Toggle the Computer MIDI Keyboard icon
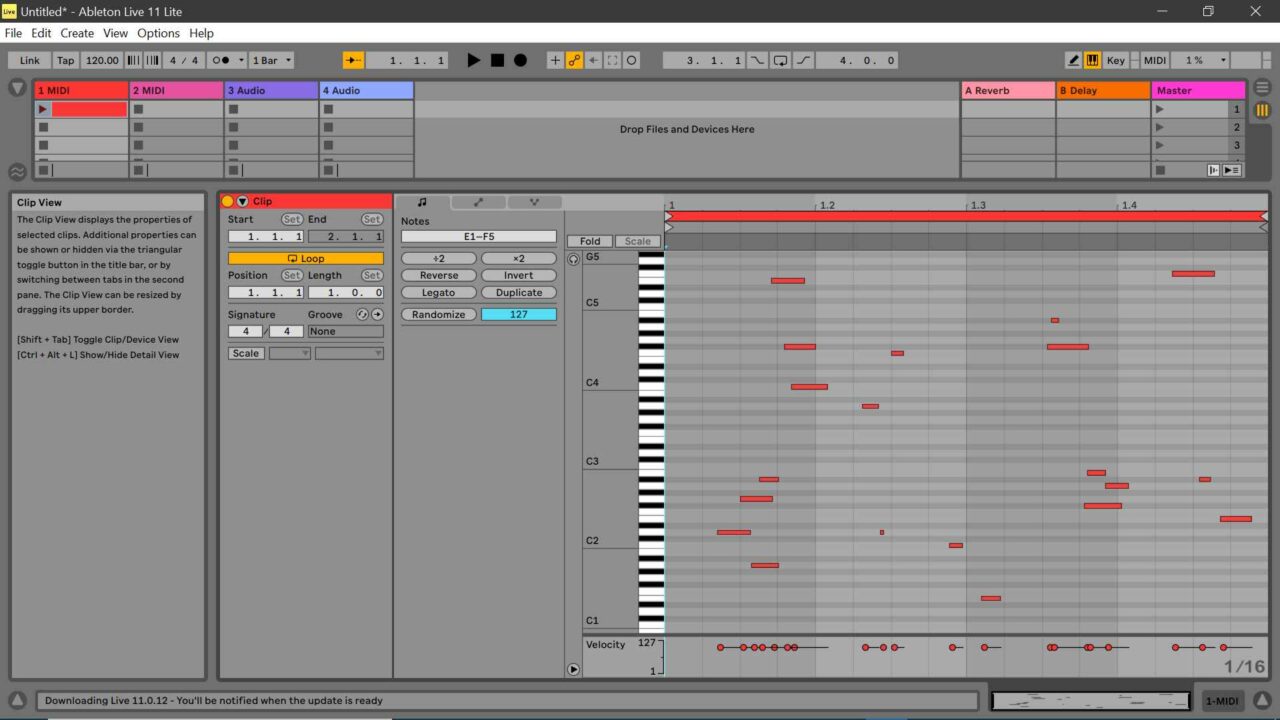This screenshot has width=1280, height=720. point(1091,59)
